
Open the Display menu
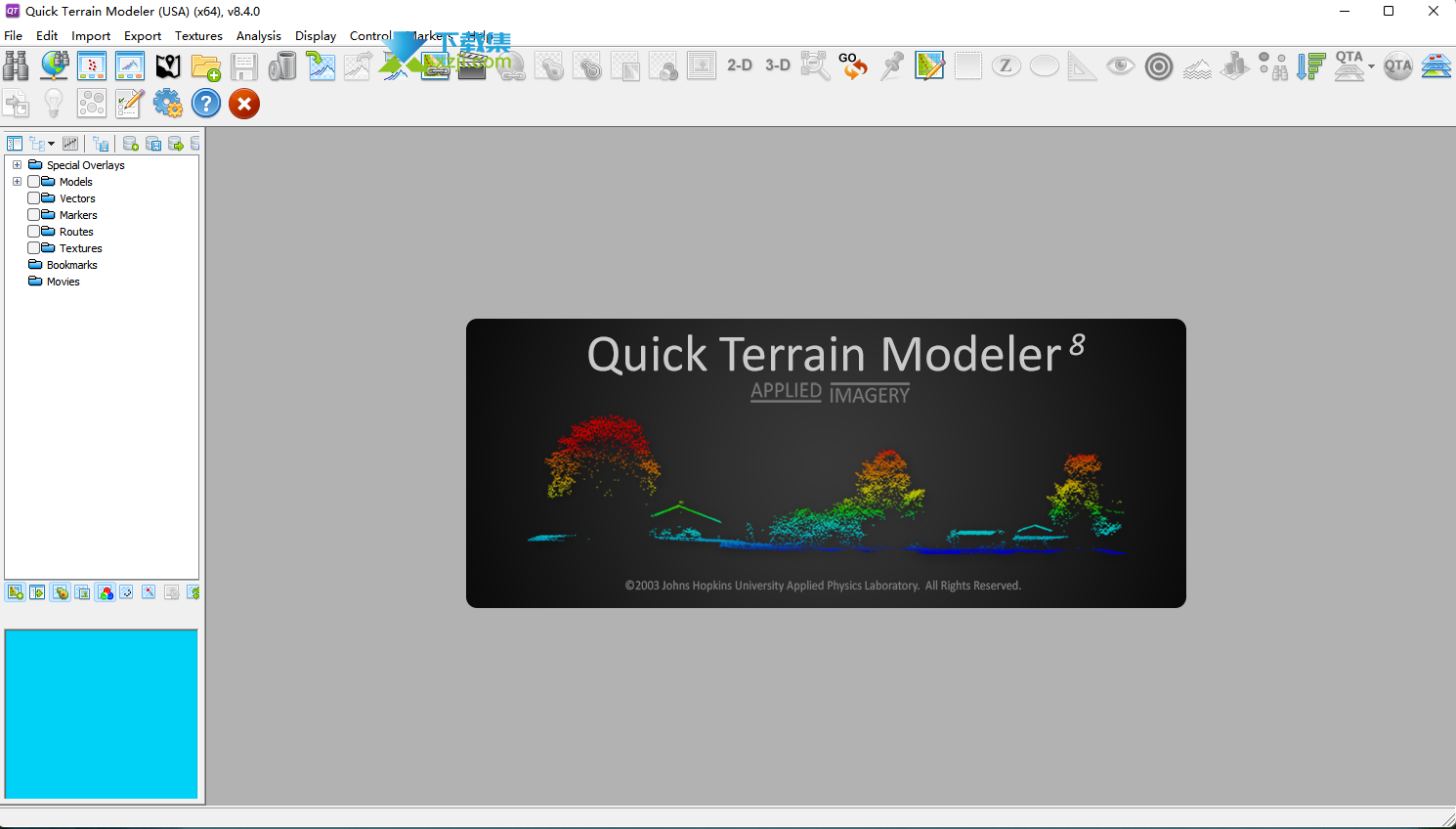[316, 36]
